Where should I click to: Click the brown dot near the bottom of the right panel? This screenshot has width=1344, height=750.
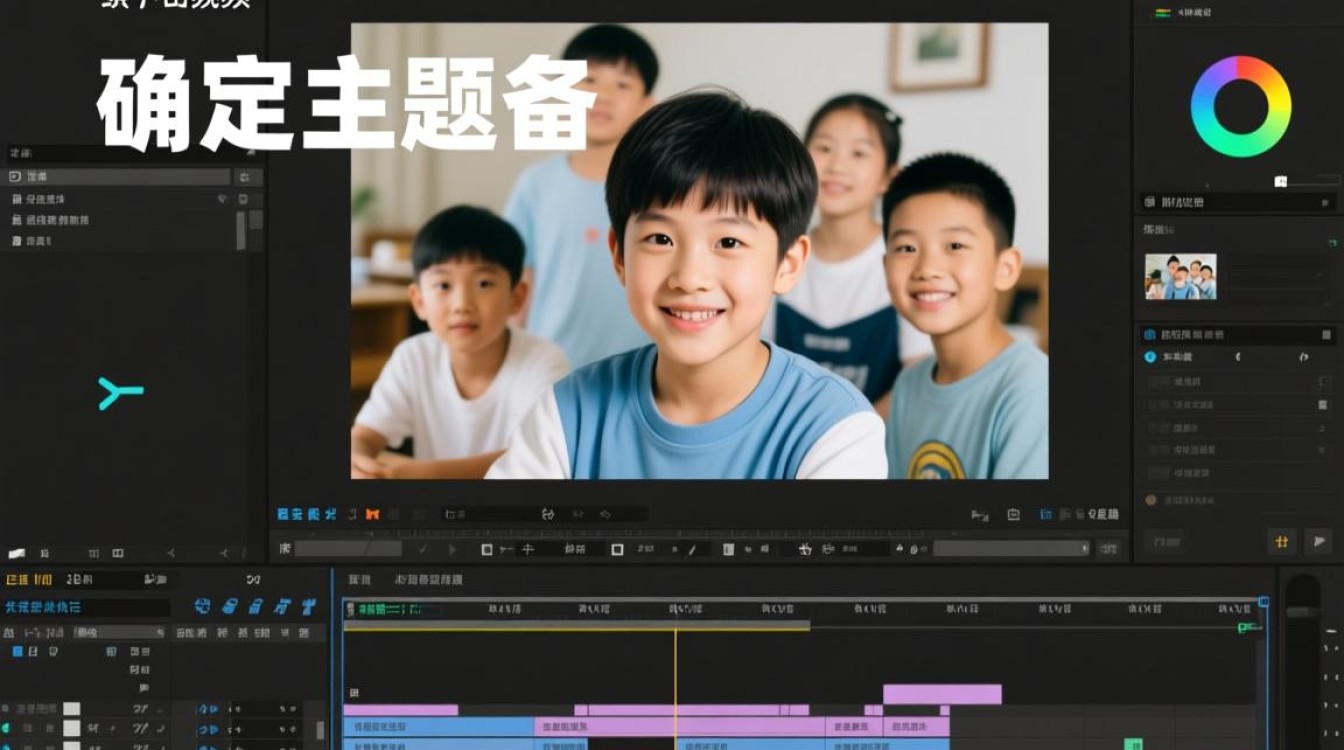pos(1151,499)
